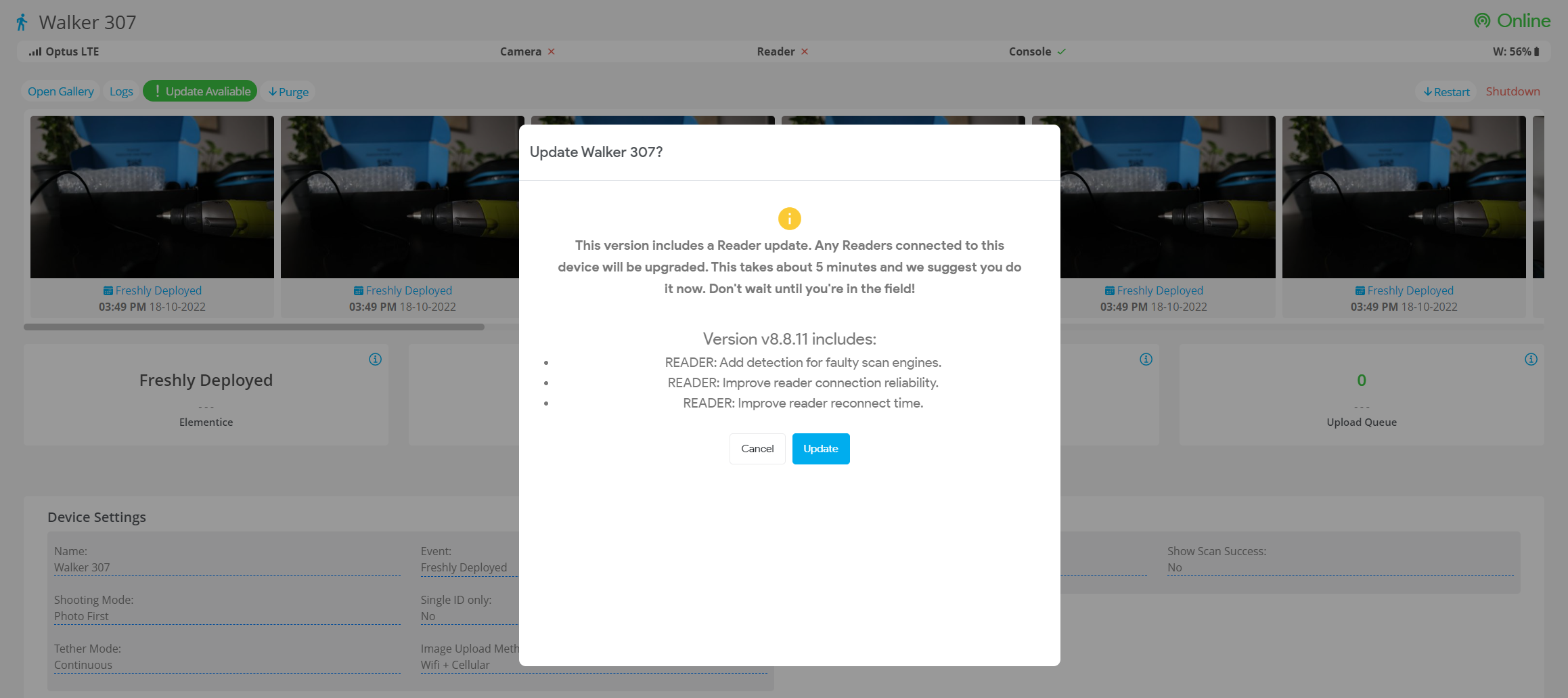Click the Purge button
The image size is (1568, 698).
pos(288,91)
